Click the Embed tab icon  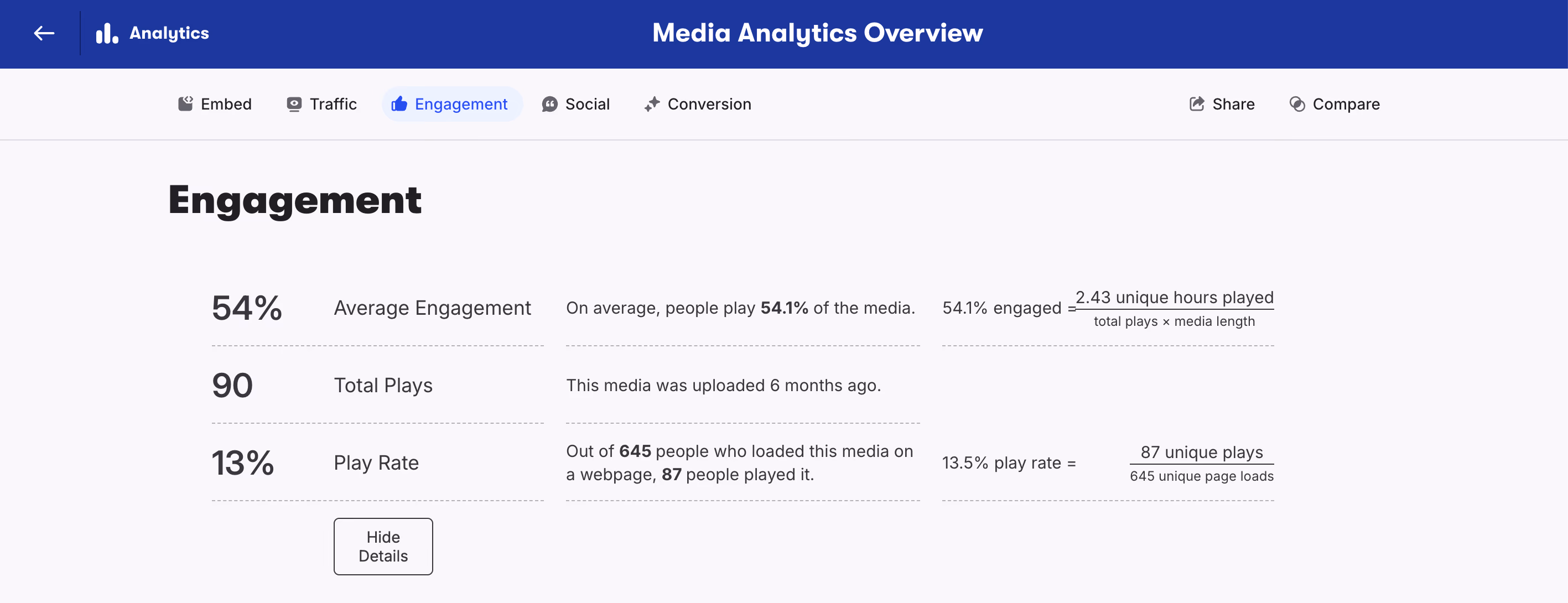(x=185, y=104)
